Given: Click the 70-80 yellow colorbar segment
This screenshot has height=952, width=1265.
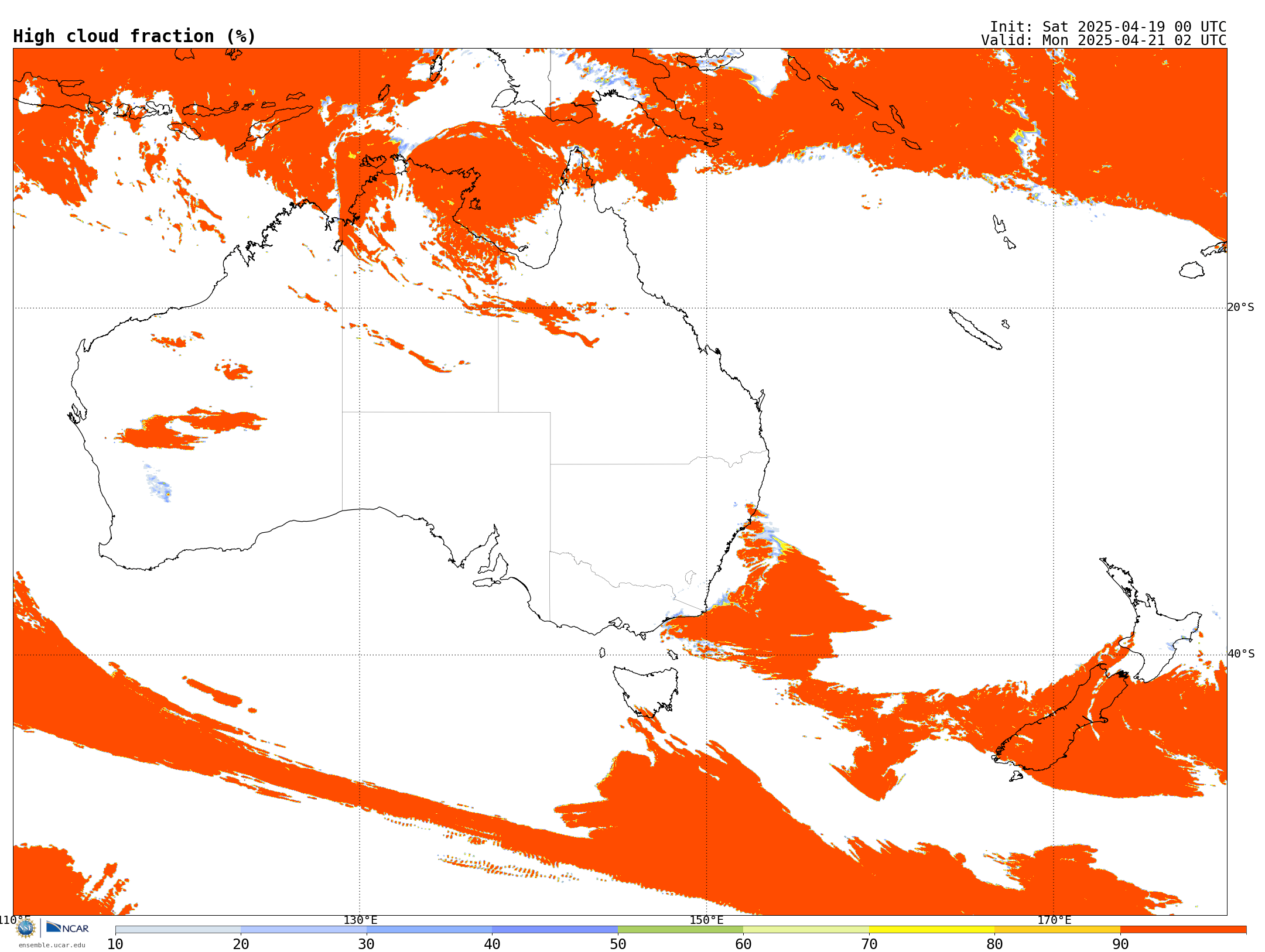Looking at the screenshot, I should tap(932, 929).
